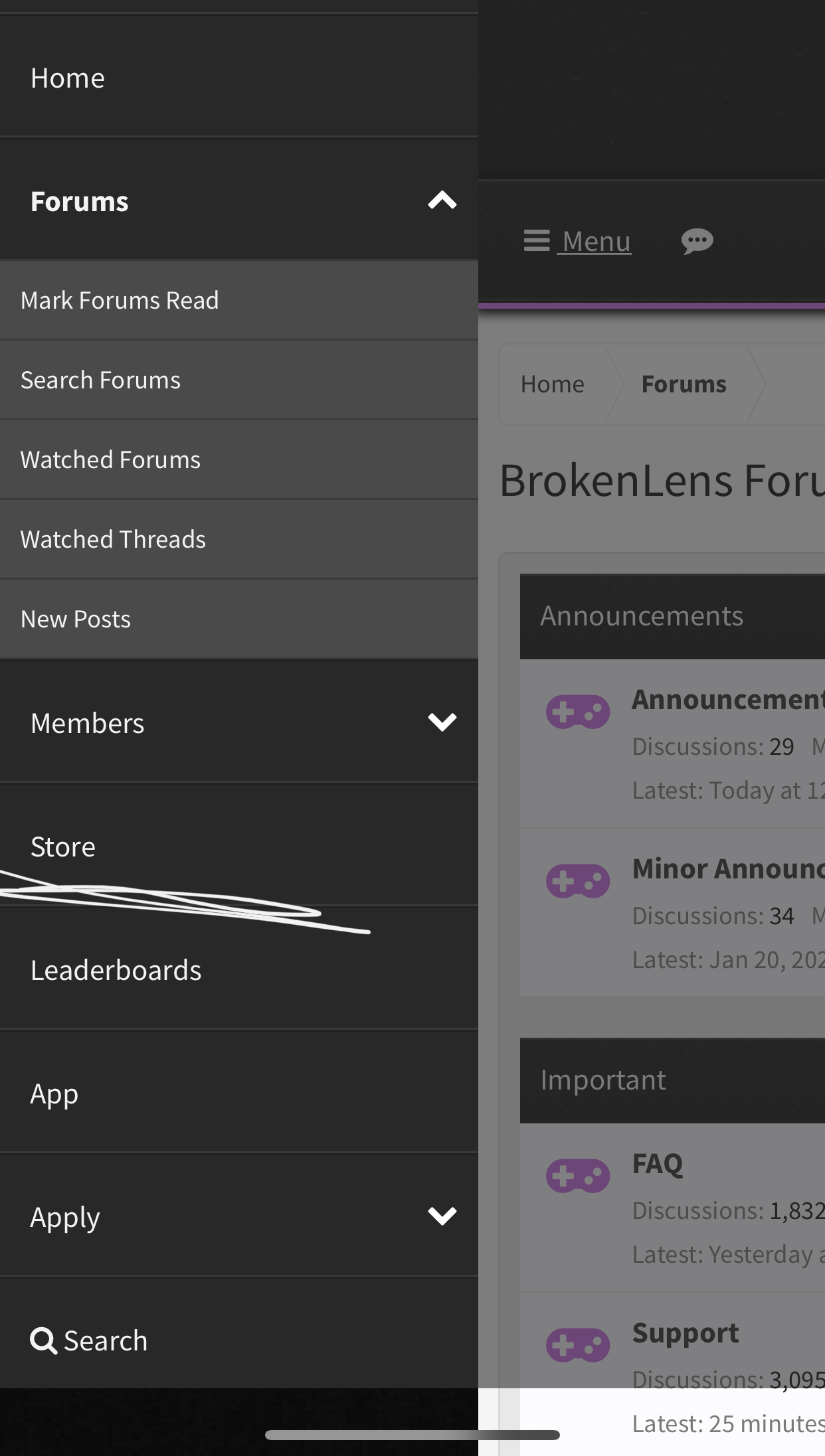Click the Support forum gamepad icon
The height and width of the screenshot is (1456, 825).
[x=578, y=1345]
